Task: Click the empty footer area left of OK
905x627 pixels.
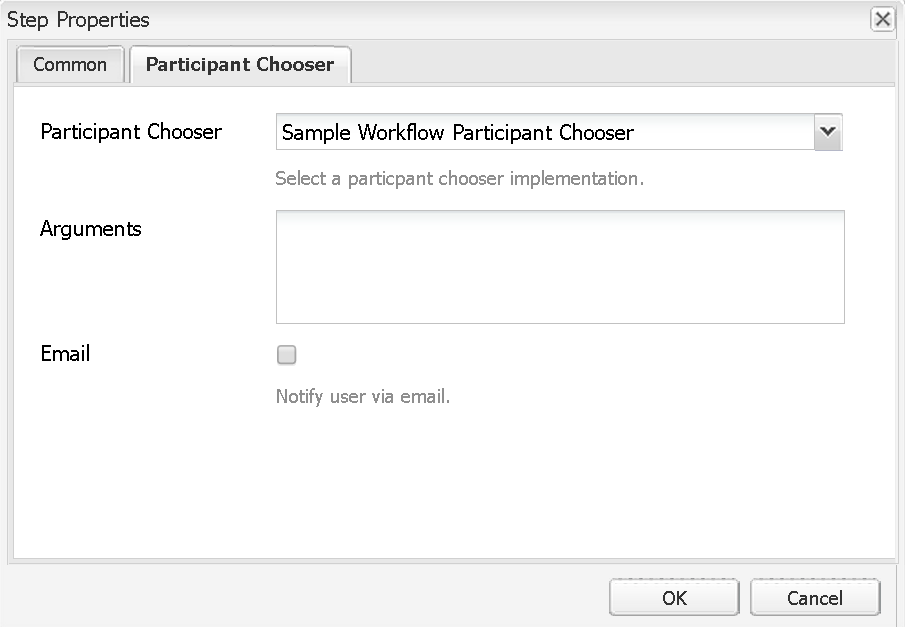Action: click(x=300, y=597)
